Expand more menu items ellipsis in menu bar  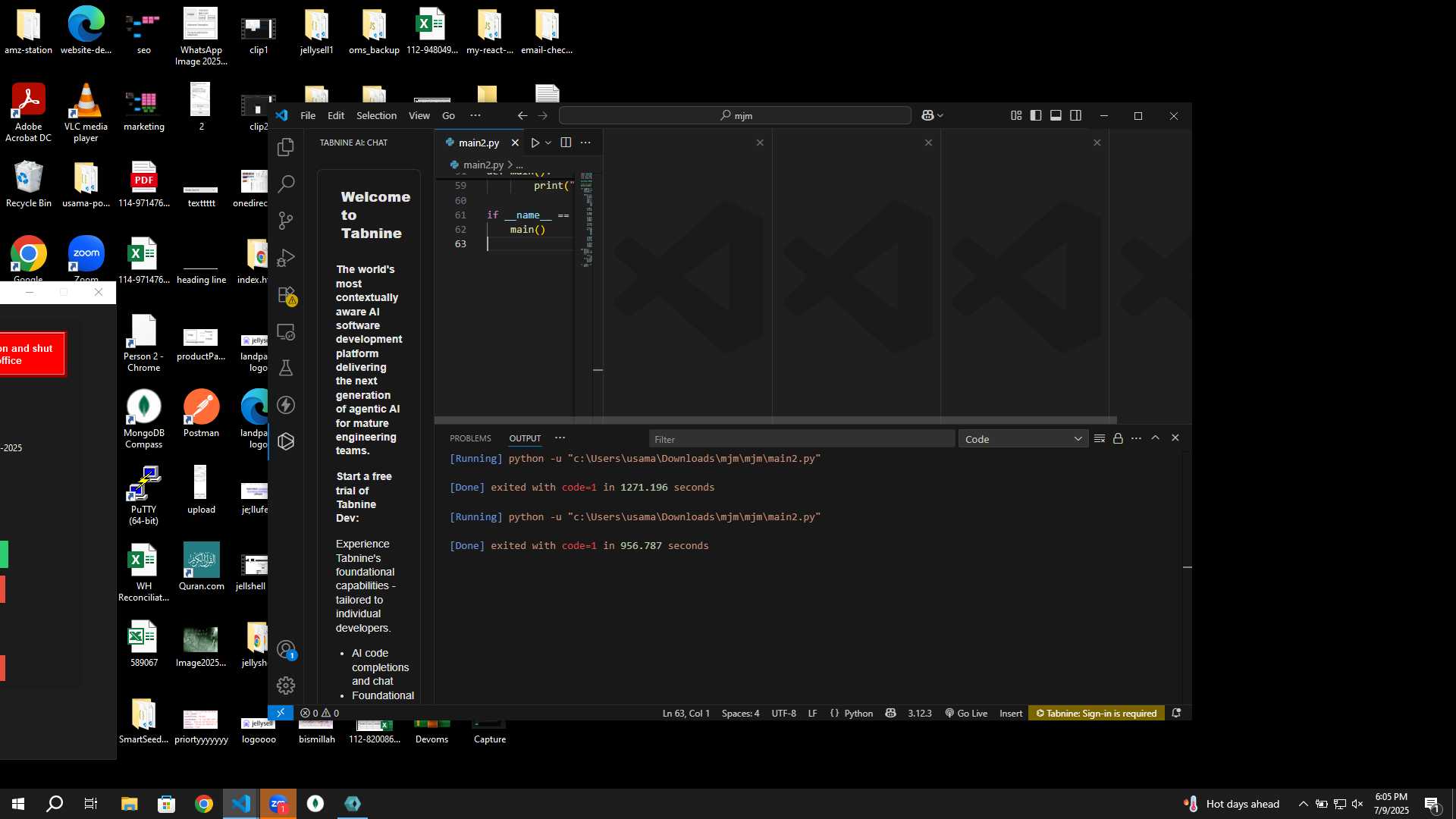click(x=475, y=115)
